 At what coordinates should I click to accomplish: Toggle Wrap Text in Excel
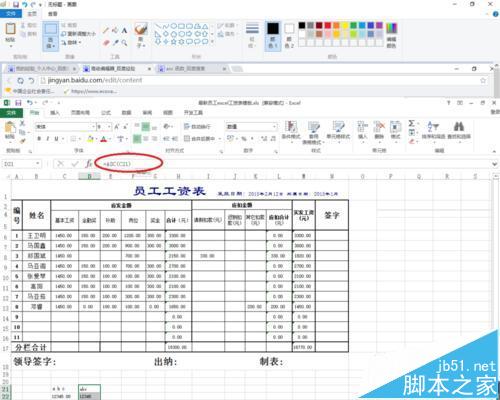[x=197, y=127]
